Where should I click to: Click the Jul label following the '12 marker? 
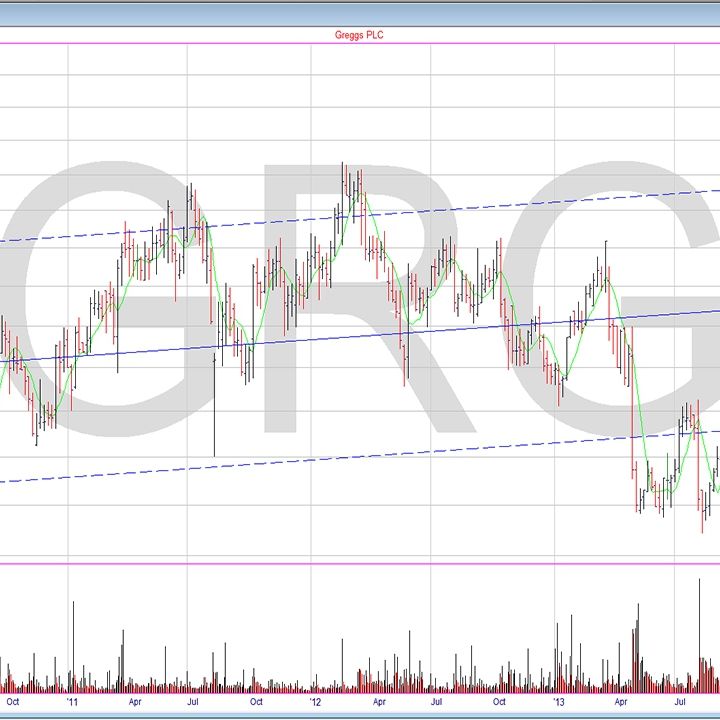coord(437,702)
